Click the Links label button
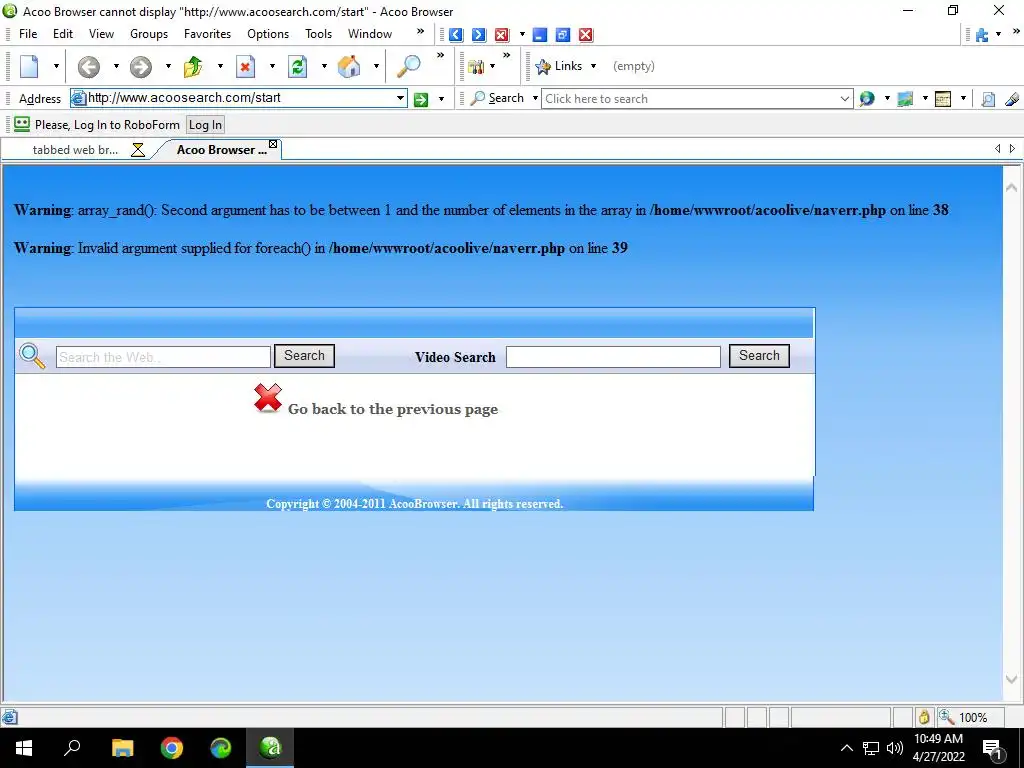This screenshot has width=1024, height=768. click(x=568, y=66)
